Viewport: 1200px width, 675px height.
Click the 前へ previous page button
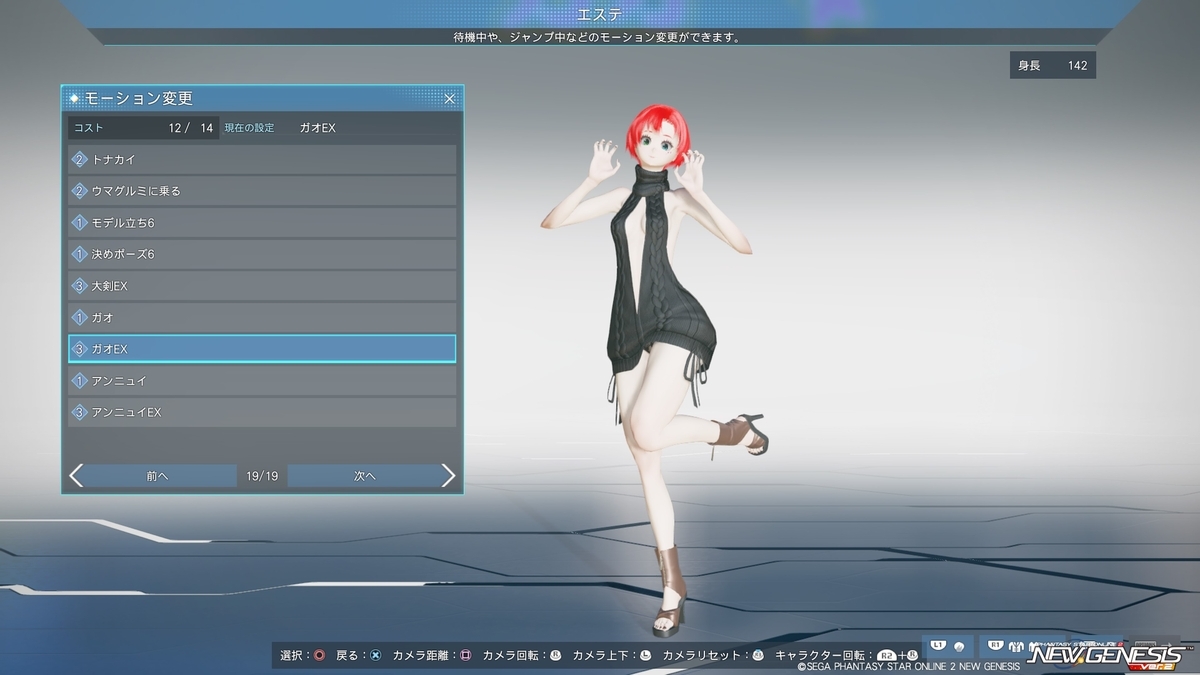click(157, 476)
